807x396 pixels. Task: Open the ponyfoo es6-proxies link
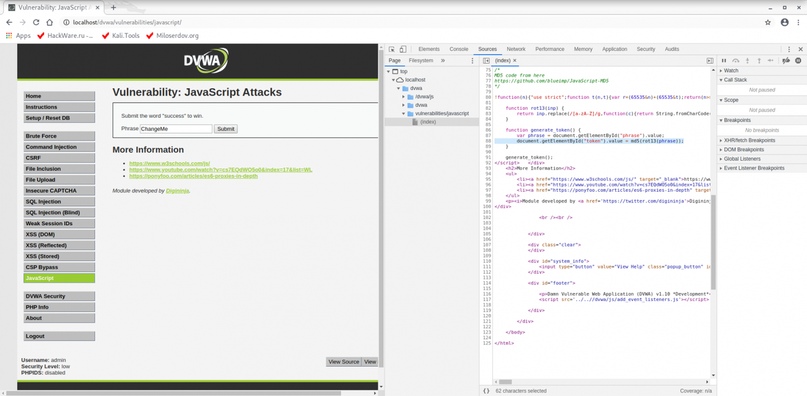pos(194,176)
